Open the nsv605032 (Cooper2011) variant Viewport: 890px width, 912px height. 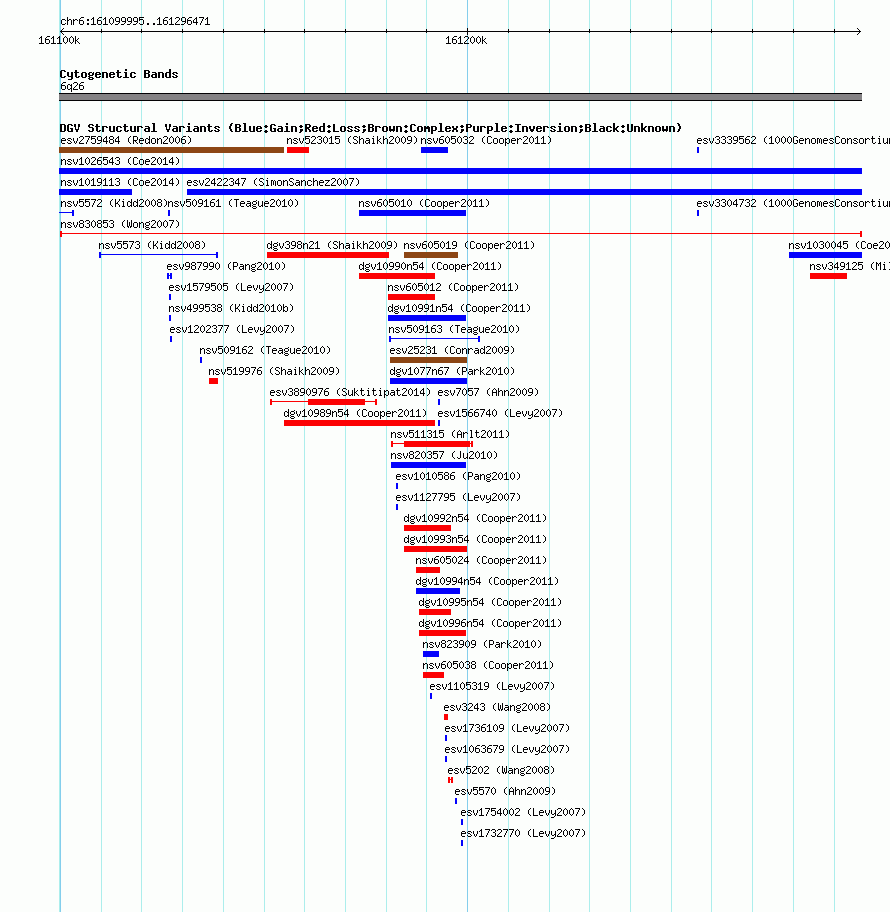tap(486, 140)
